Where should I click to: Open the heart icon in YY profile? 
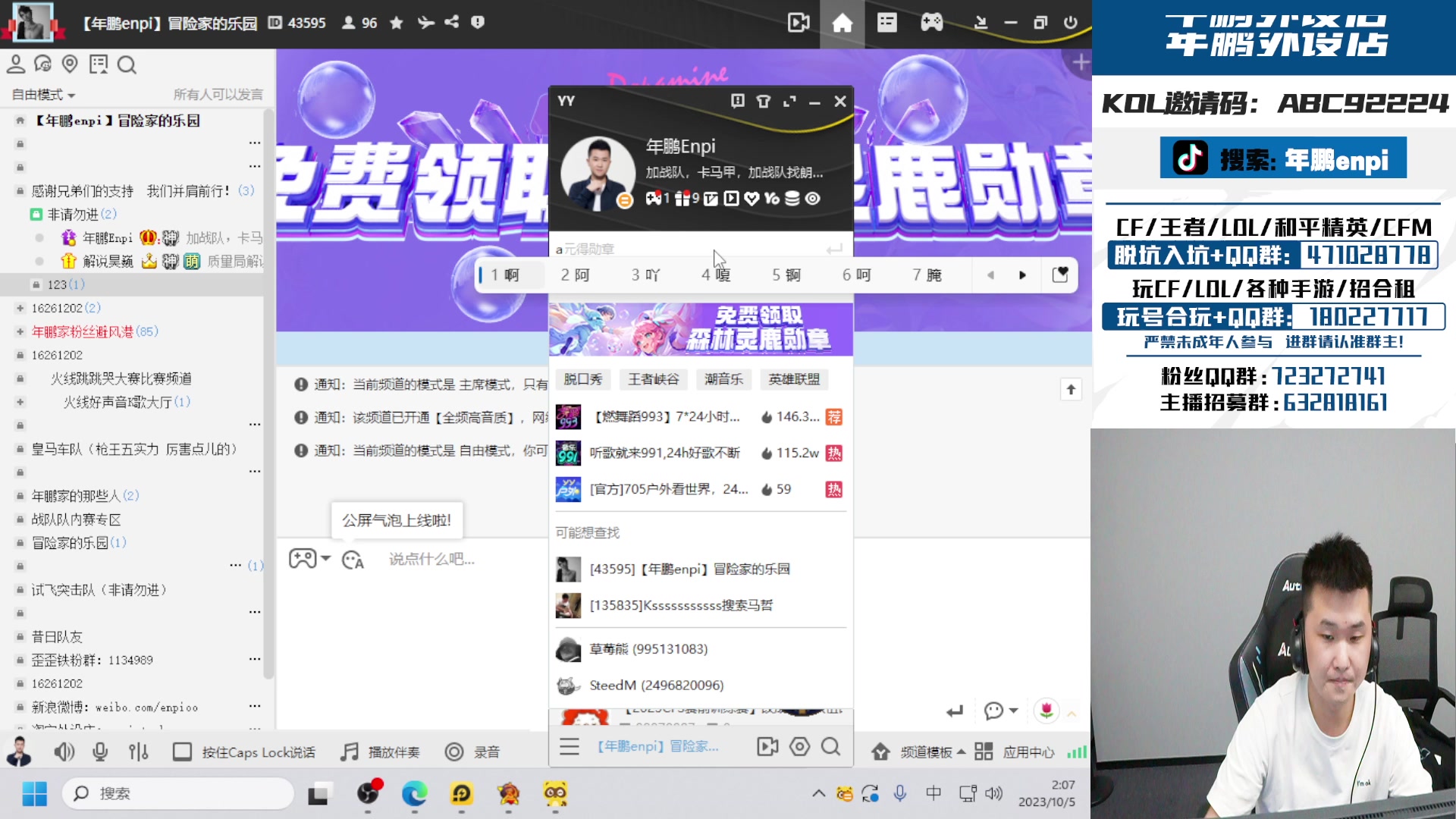click(752, 199)
